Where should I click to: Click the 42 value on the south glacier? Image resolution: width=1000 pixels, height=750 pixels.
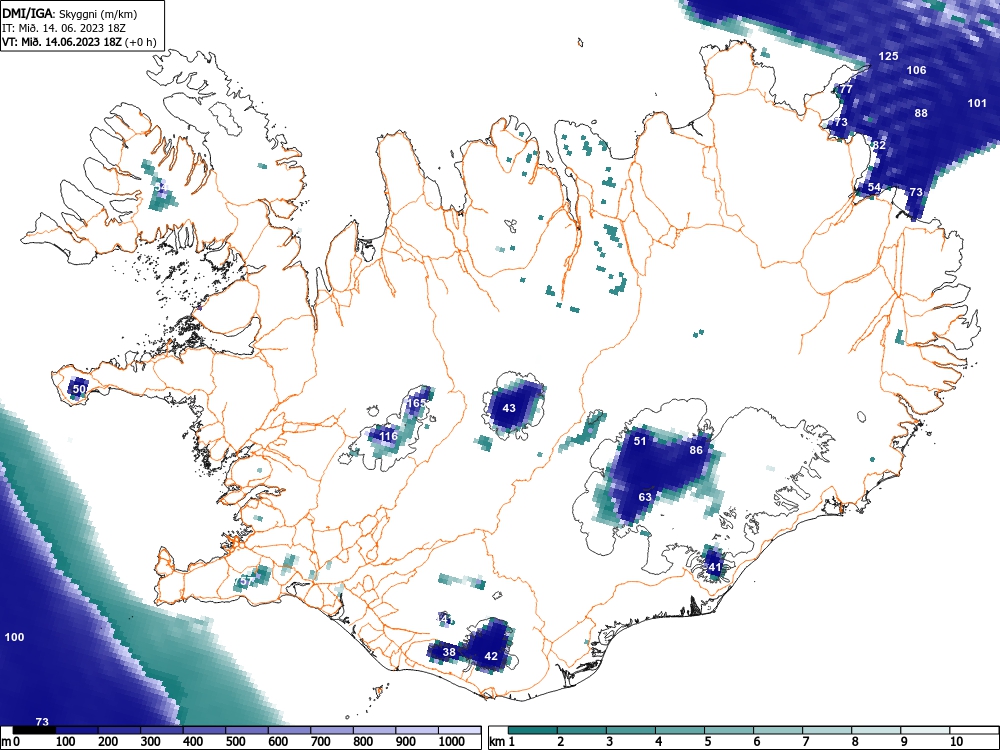tap(491, 656)
